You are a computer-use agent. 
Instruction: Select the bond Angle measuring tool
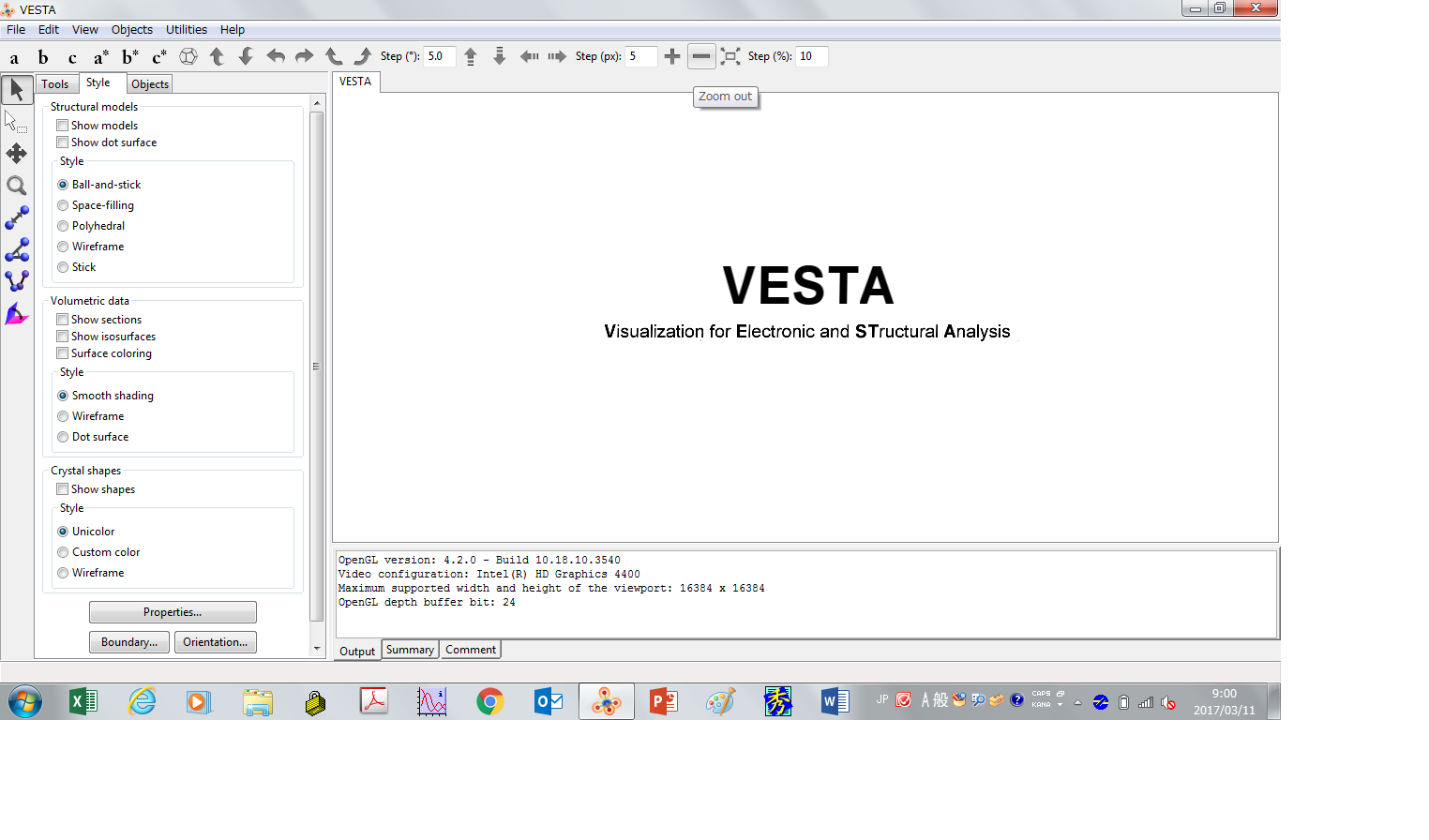coord(17,249)
